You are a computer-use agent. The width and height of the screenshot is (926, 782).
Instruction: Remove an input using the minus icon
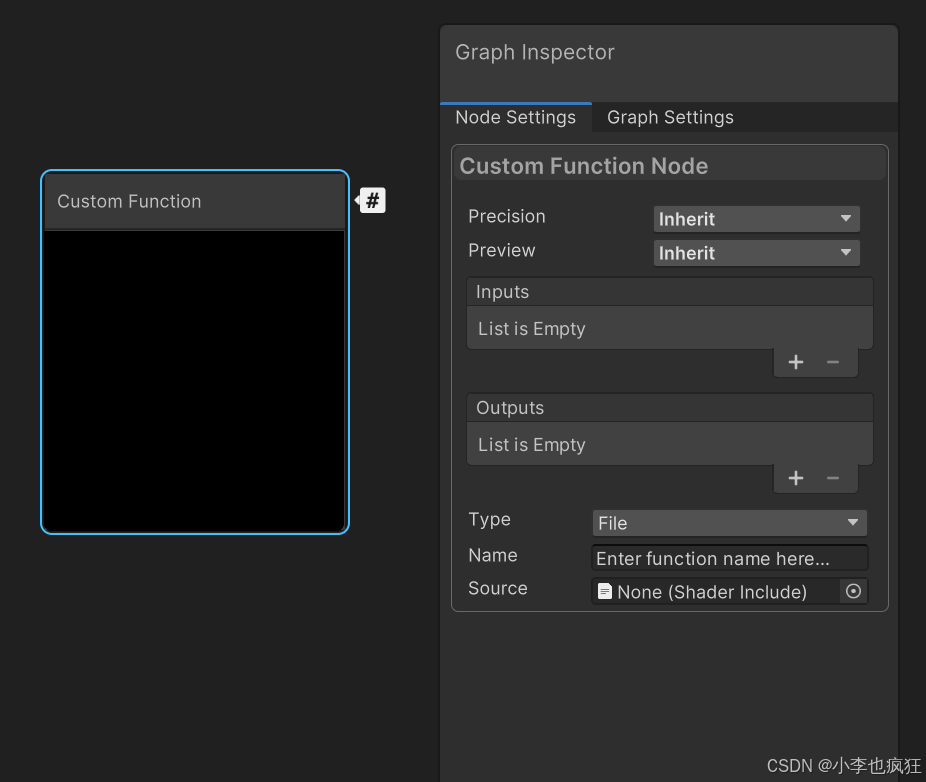point(832,362)
